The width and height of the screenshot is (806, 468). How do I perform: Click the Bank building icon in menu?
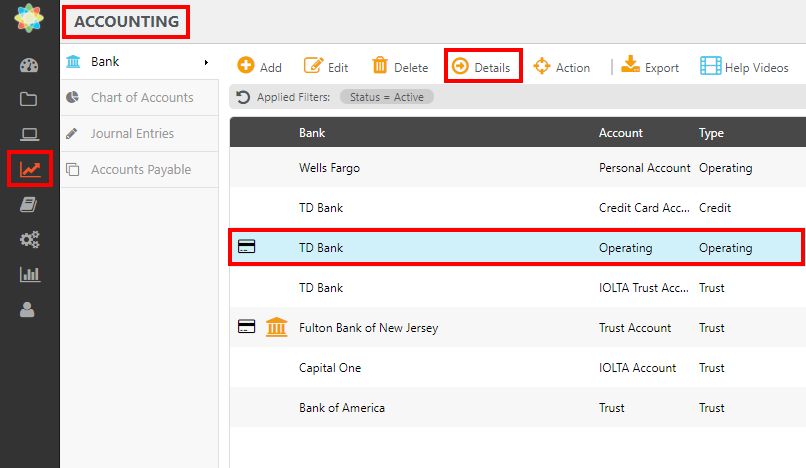74,62
